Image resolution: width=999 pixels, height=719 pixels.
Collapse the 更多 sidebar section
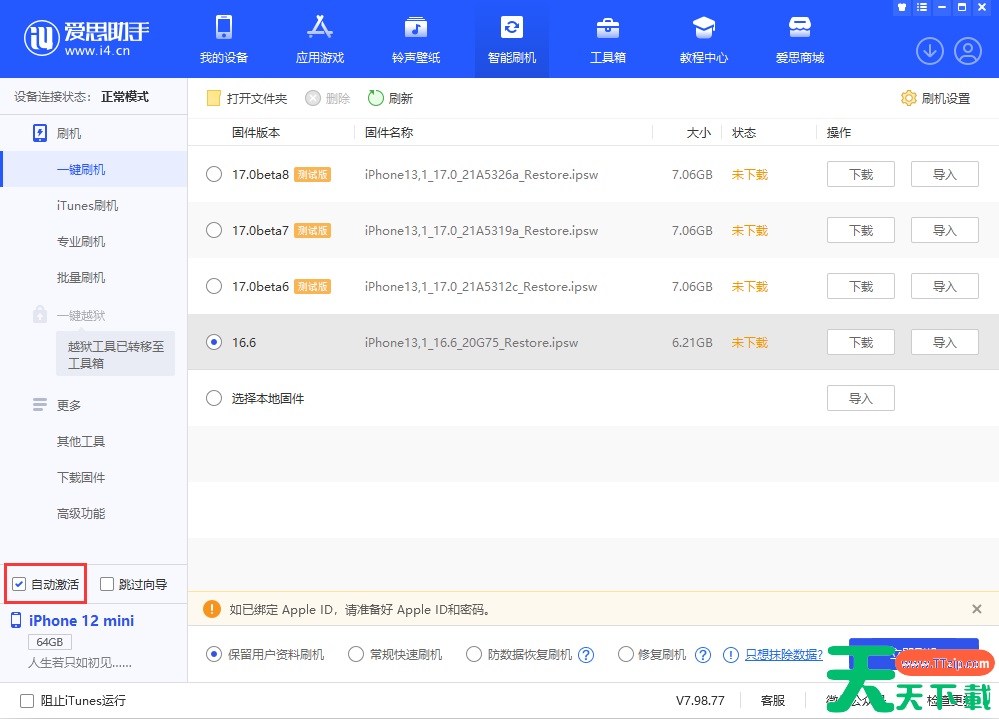40,405
